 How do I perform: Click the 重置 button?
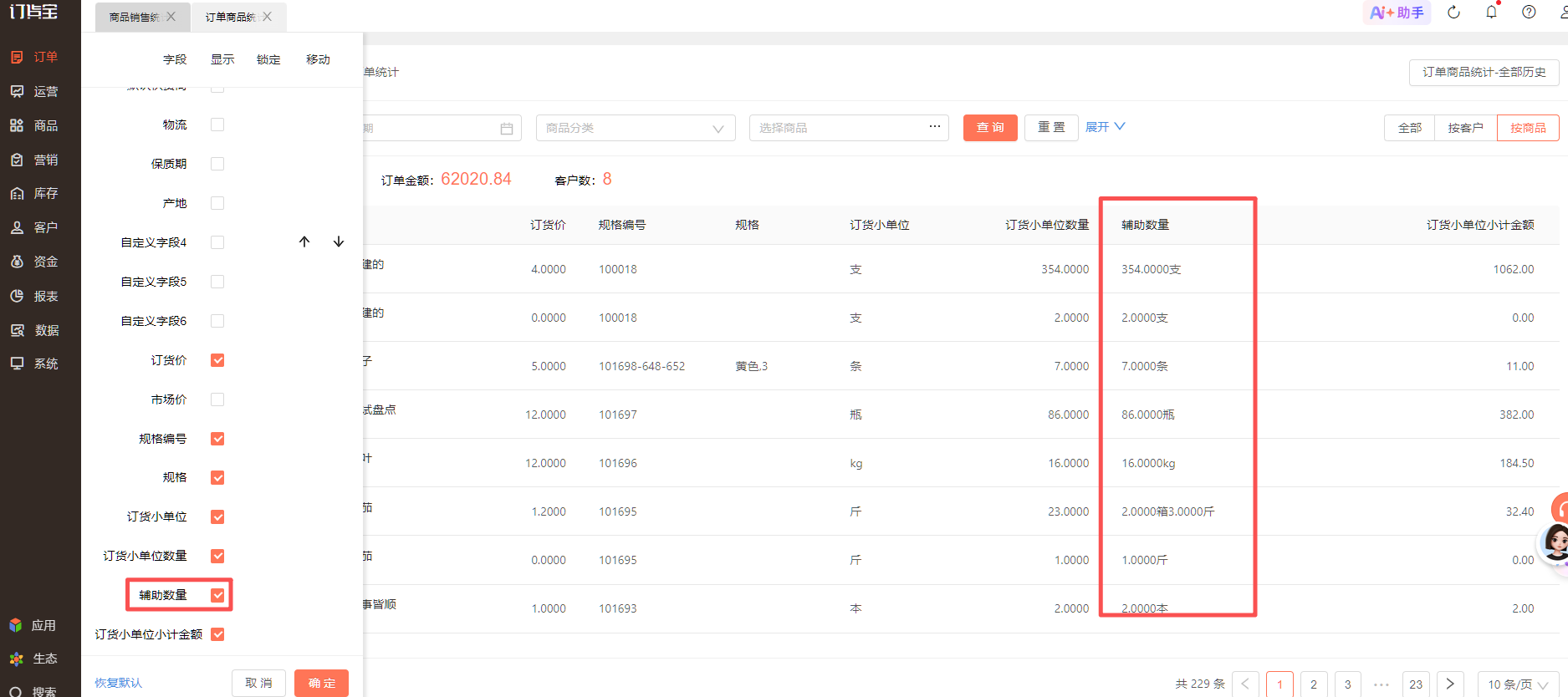click(1051, 128)
